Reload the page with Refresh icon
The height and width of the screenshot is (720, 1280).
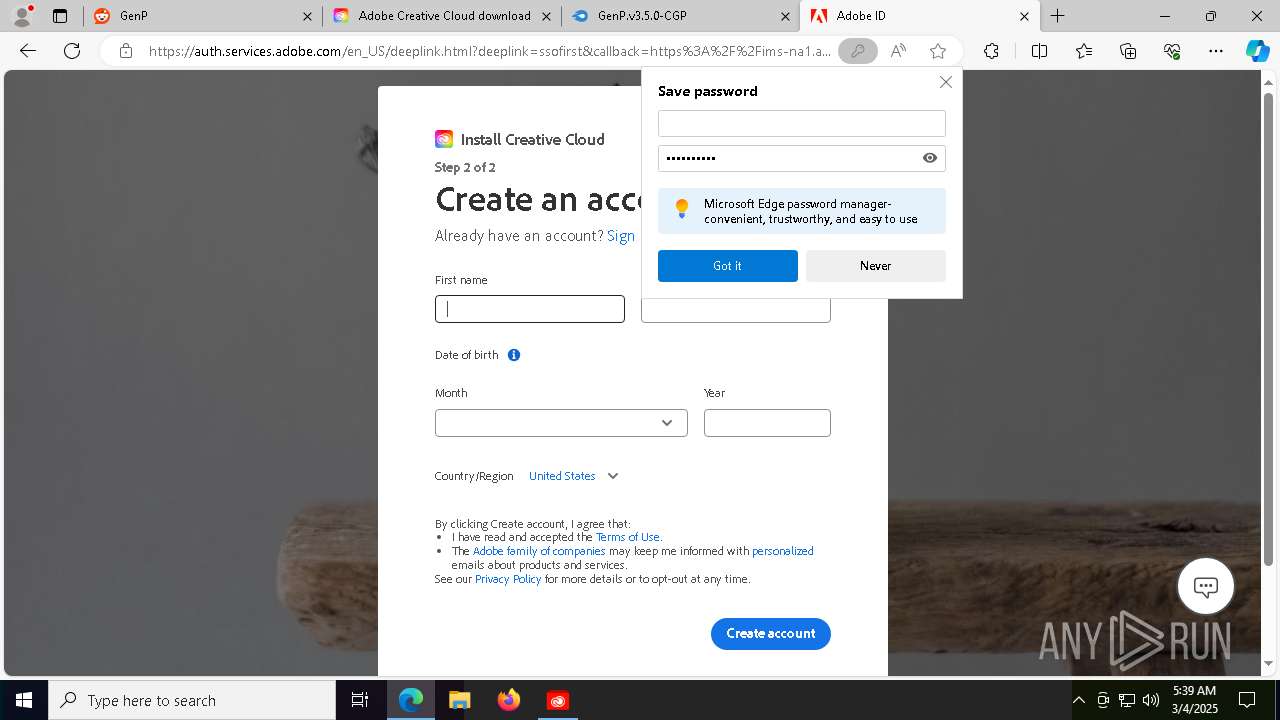72,51
